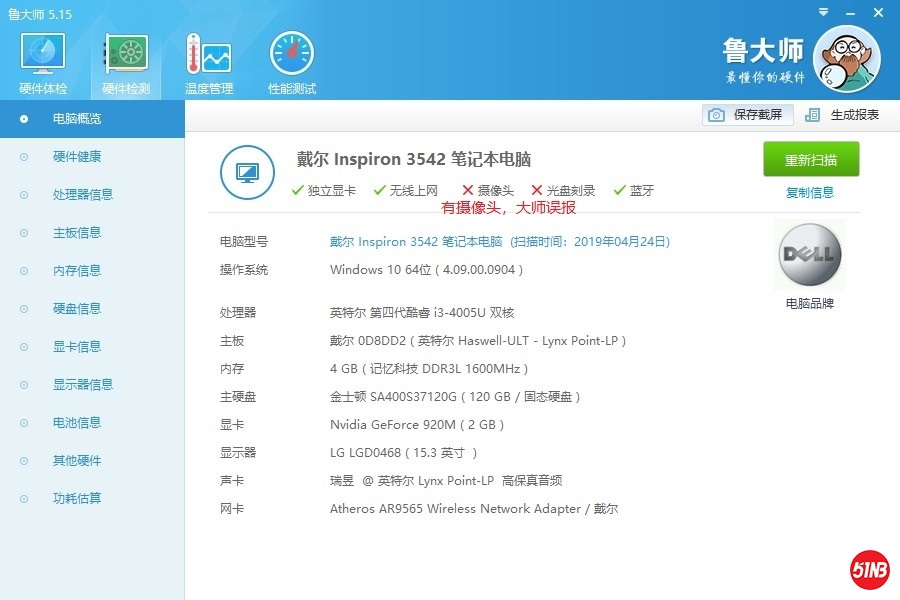Open 硬盘信息 disk info in sidebar
The width and height of the screenshot is (900, 600).
[x=77, y=309]
